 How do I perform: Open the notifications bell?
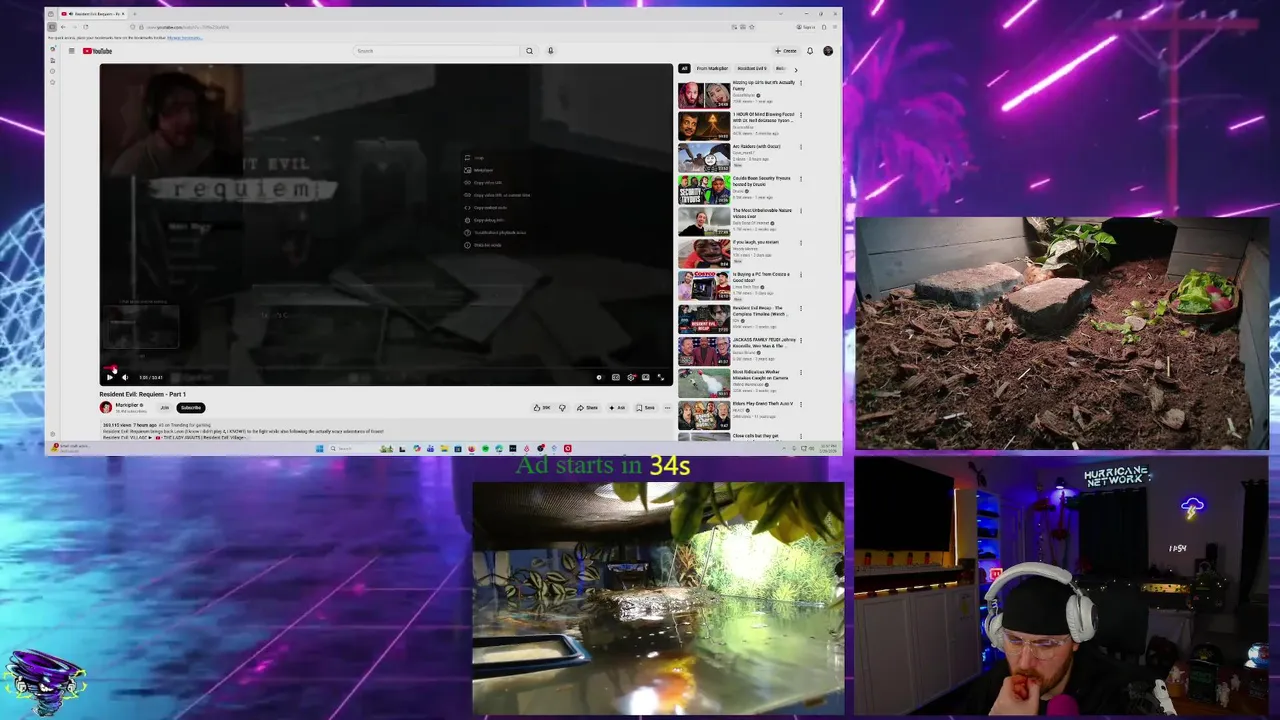point(810,51)
